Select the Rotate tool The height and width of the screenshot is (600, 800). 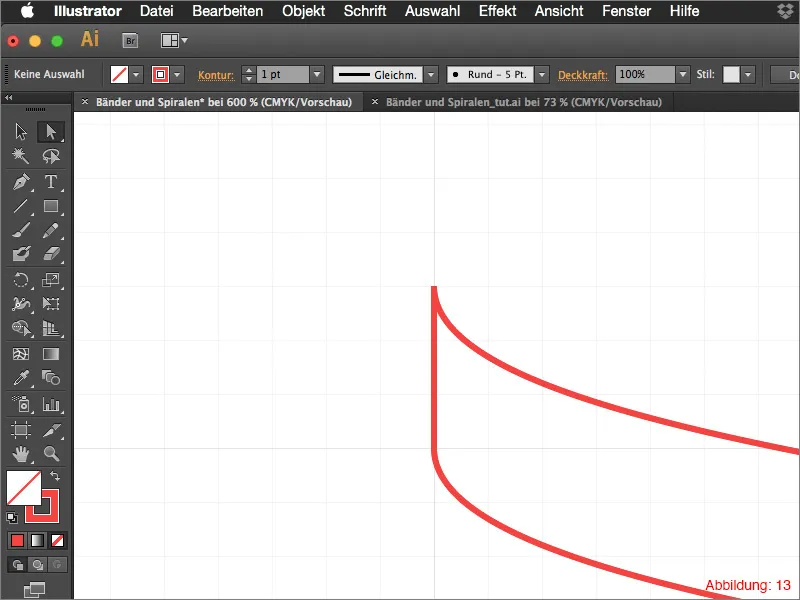coord(21,280)
